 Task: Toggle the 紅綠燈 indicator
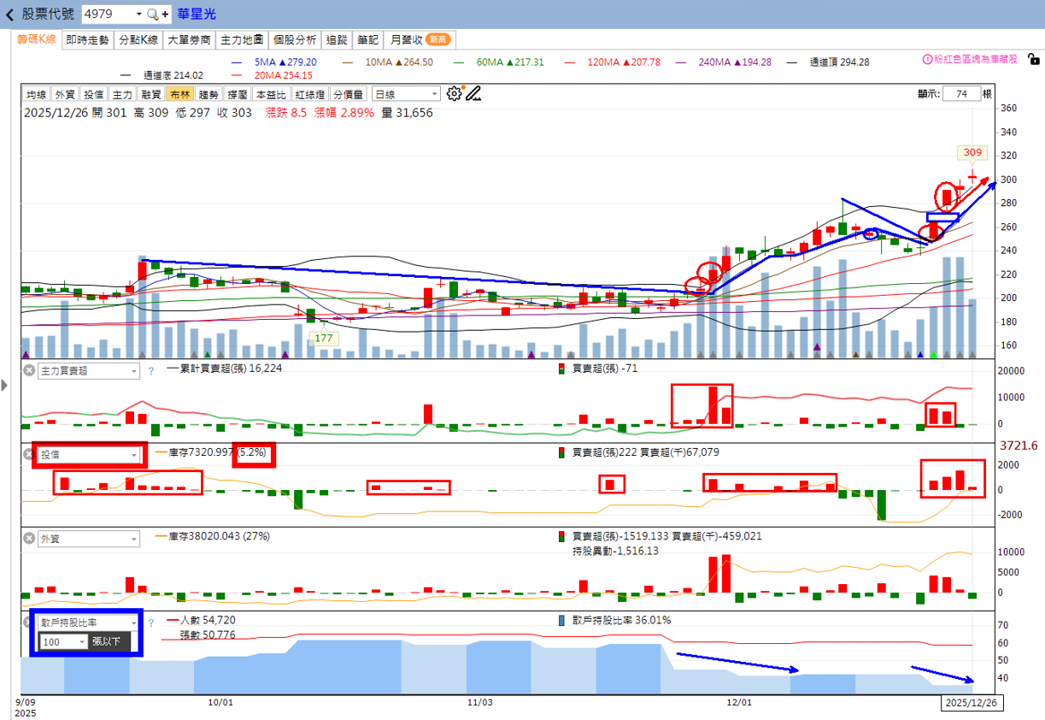pyautogui.click(x=310, y=95)
